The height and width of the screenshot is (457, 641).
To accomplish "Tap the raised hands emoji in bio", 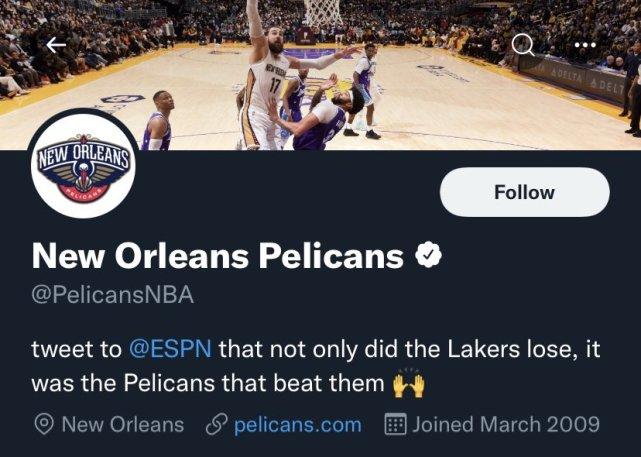I will point(405,382).
